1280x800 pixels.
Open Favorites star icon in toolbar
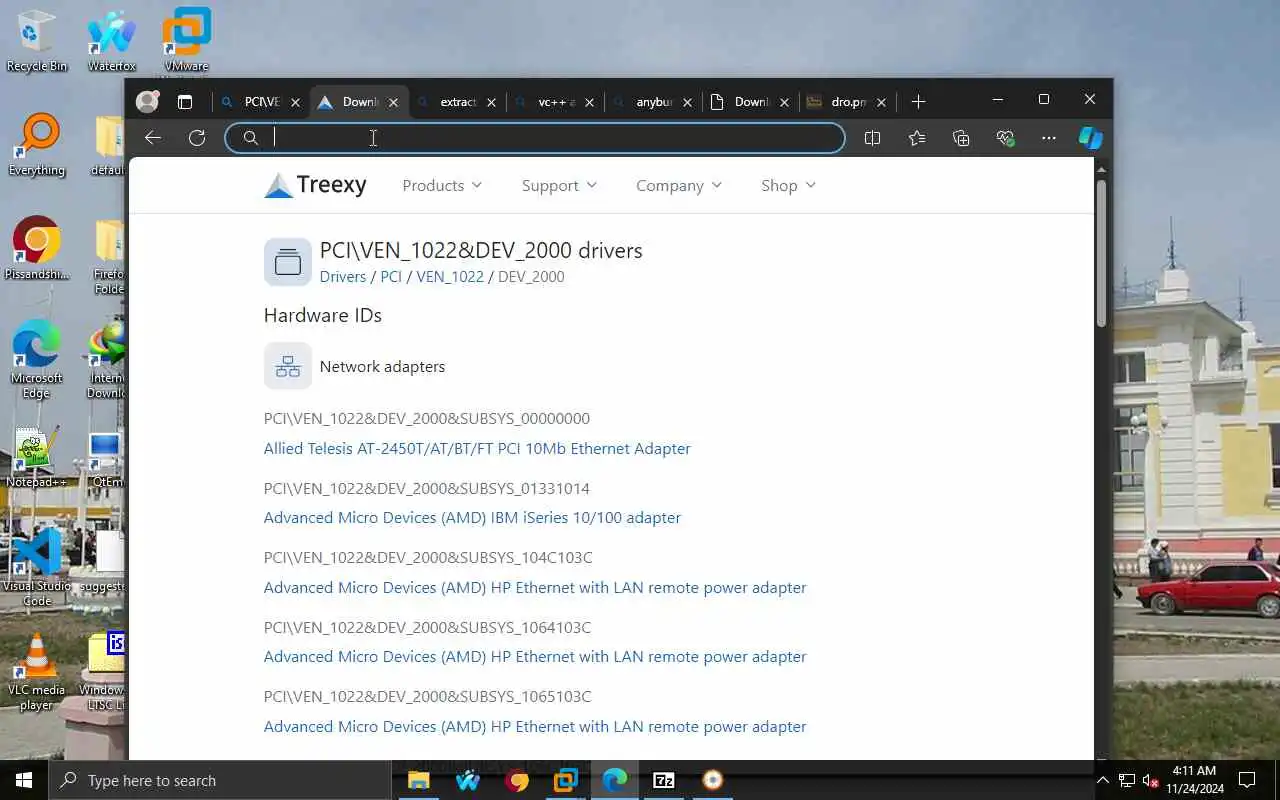coord(917,138)
